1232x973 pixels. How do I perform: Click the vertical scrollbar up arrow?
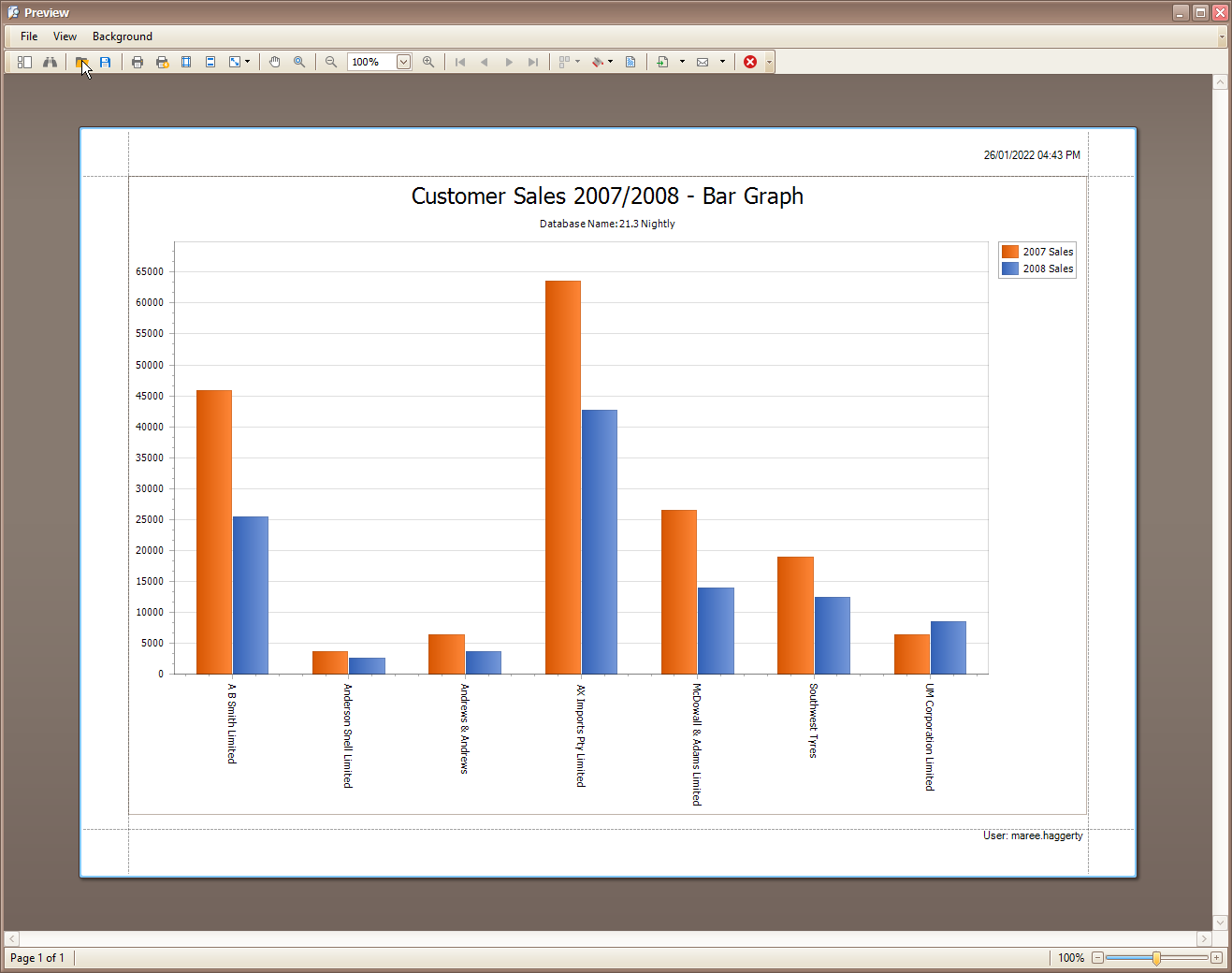(x=1220, y=82)
